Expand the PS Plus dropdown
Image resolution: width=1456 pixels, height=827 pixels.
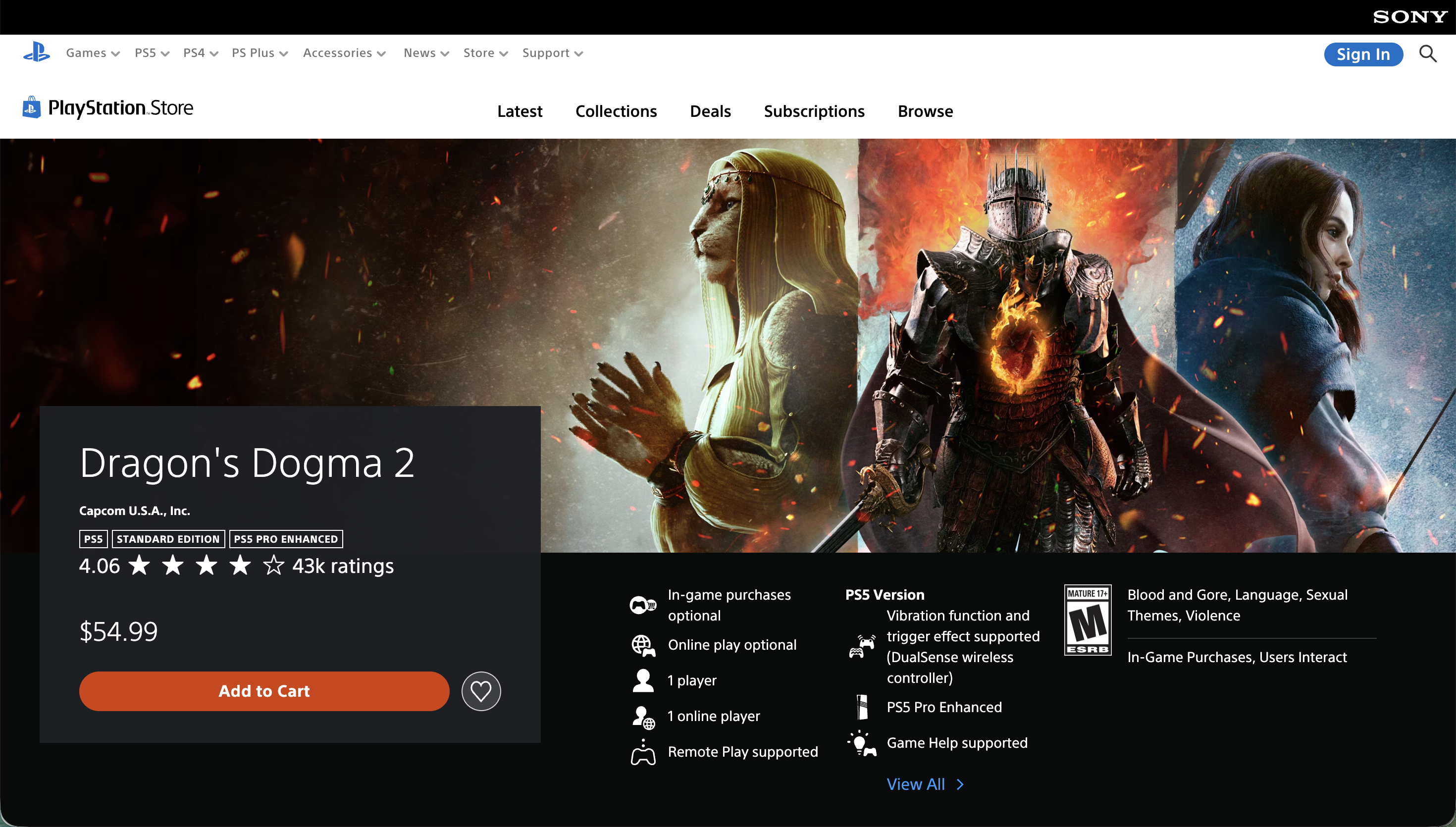tap(260, 53)
